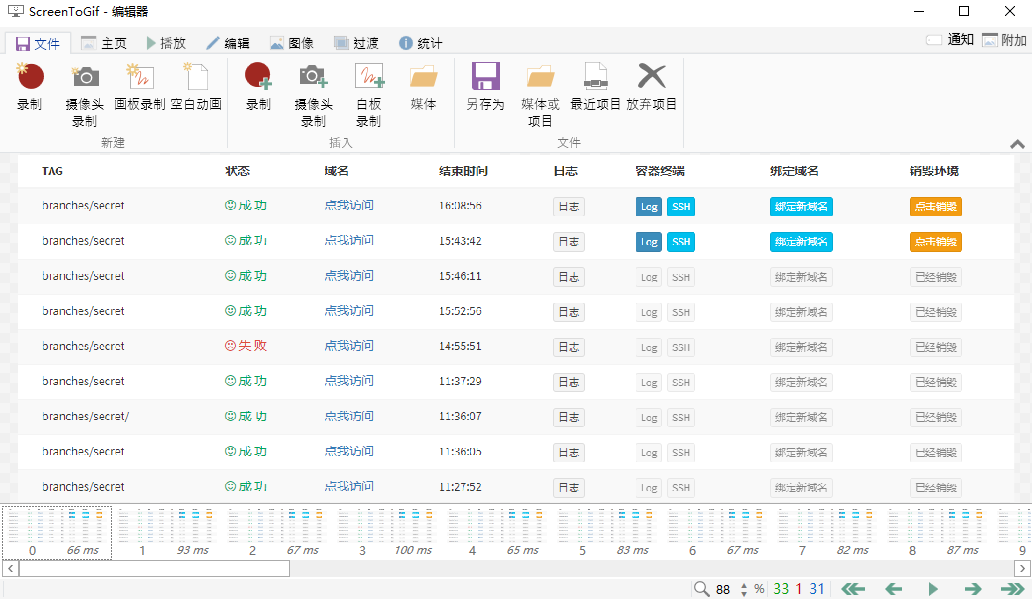This screenshot has width=1032, height=599.
Task: Click the 附加 button at top right
Action: click(x=1004, y=40)
